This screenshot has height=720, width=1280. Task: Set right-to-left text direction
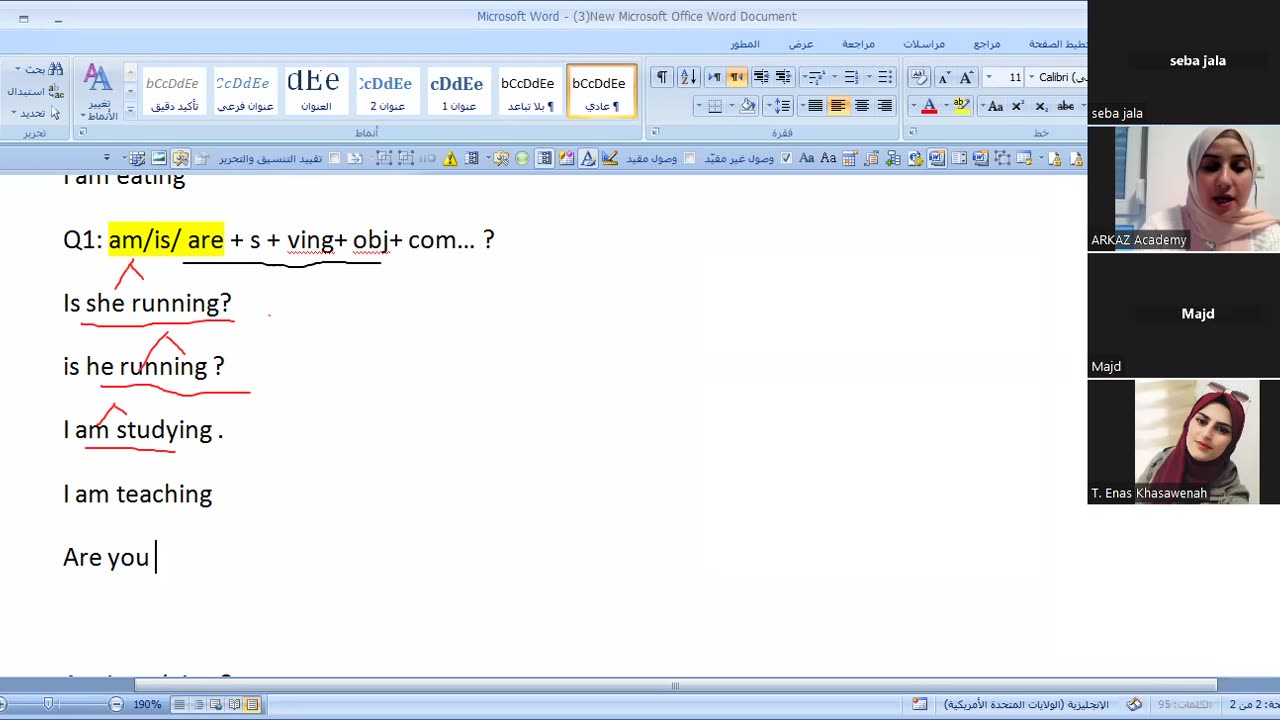pos(737,77)
